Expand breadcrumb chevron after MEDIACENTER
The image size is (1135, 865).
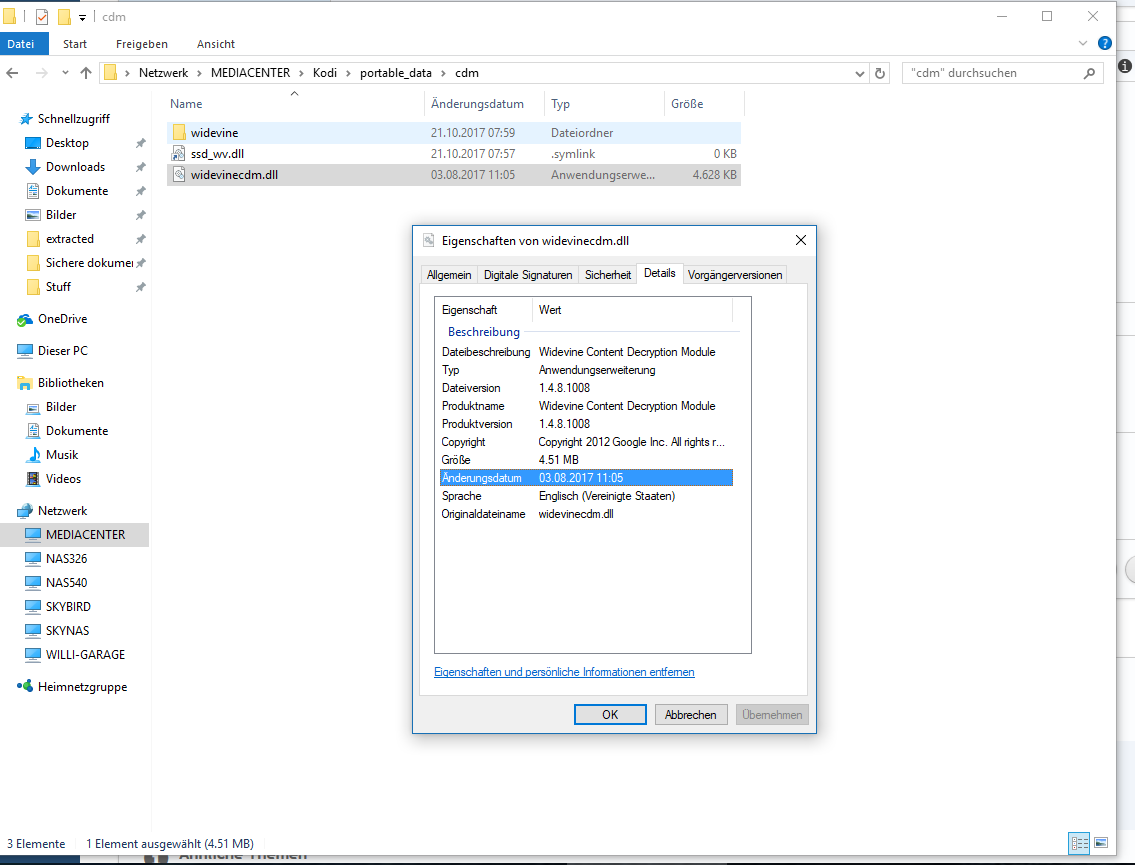[x=301, y=73]
